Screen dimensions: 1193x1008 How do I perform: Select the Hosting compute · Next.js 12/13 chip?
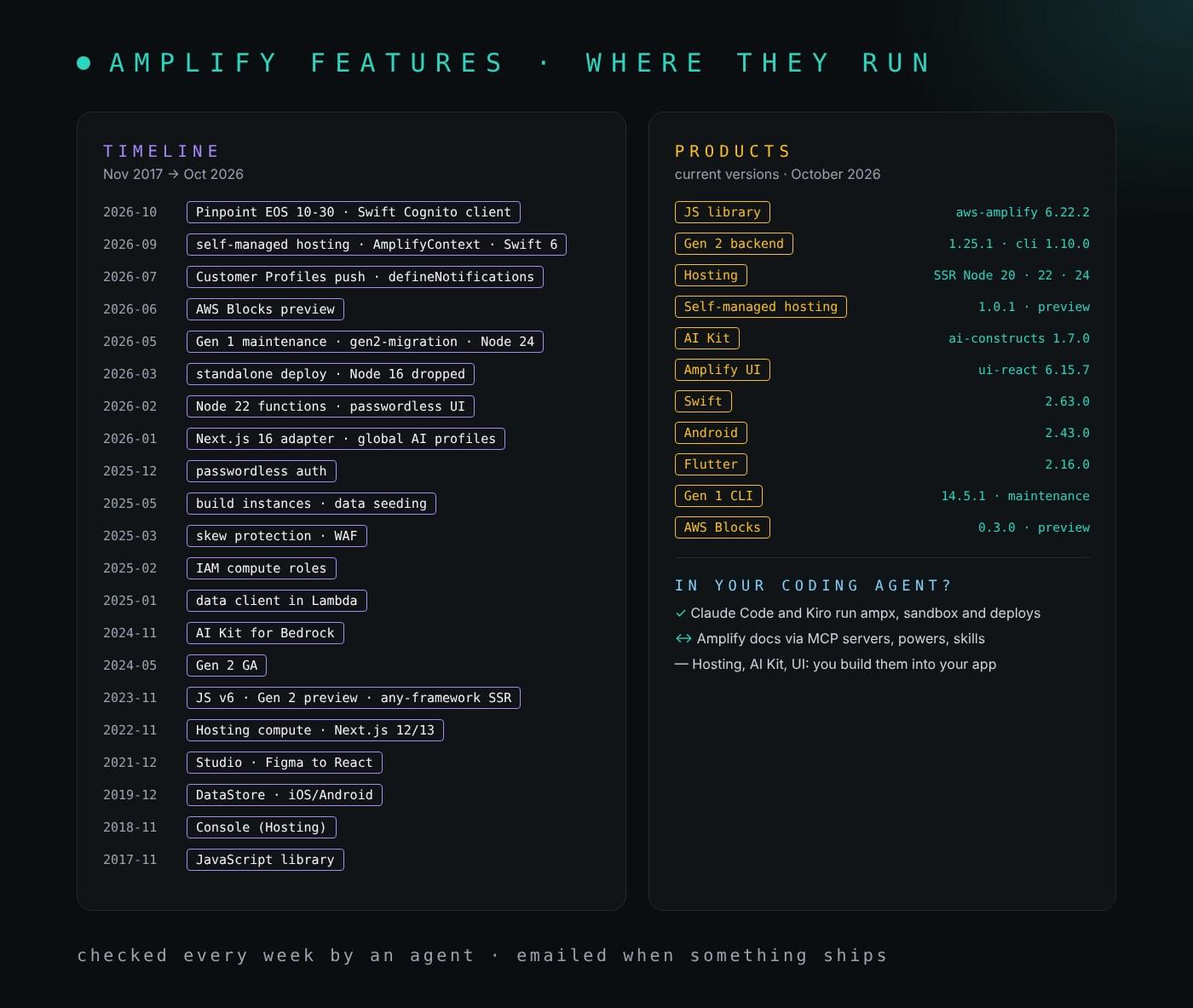[315, 730]
